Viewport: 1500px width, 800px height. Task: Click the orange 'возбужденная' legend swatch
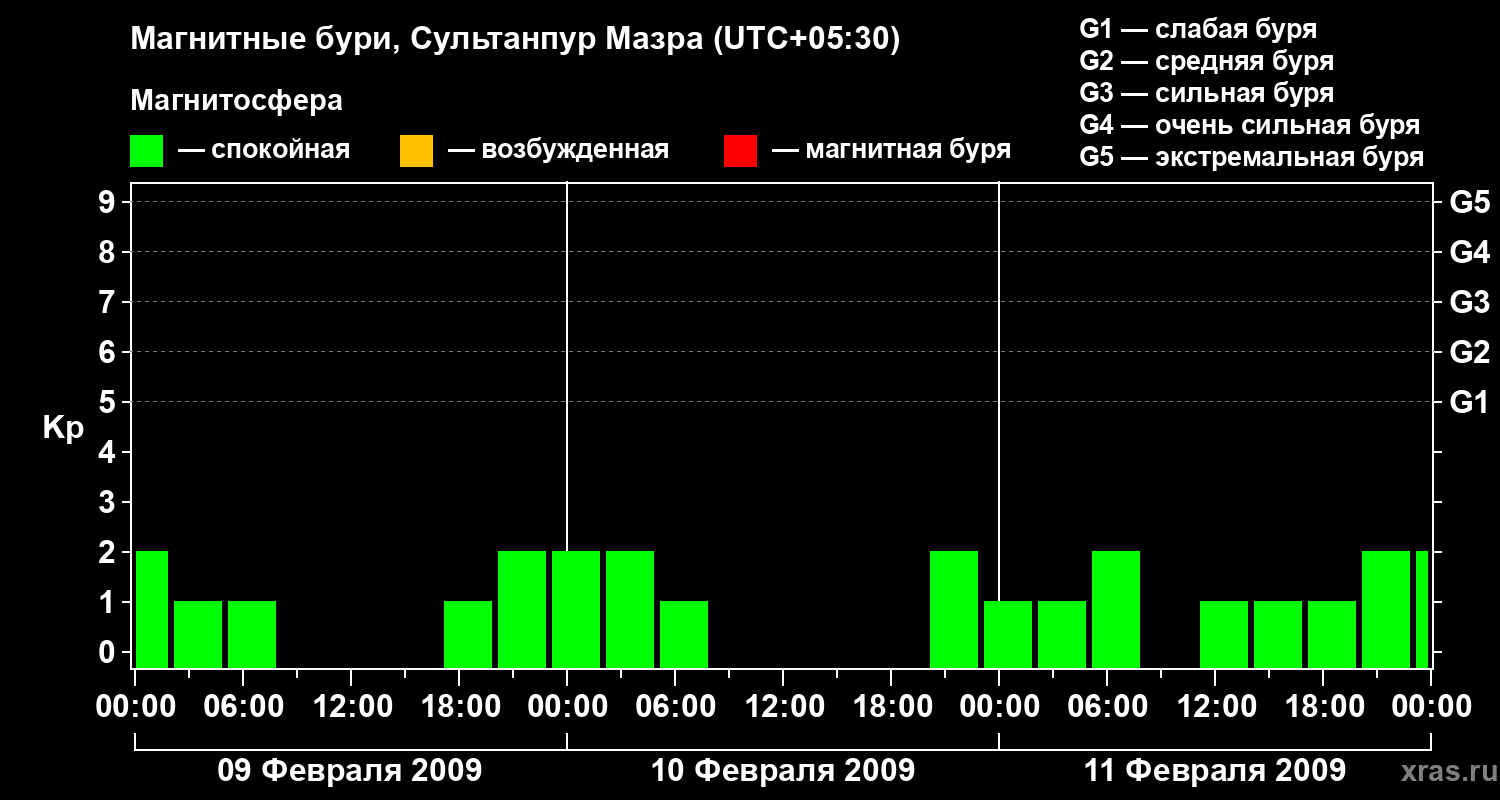tap(416, 151)
